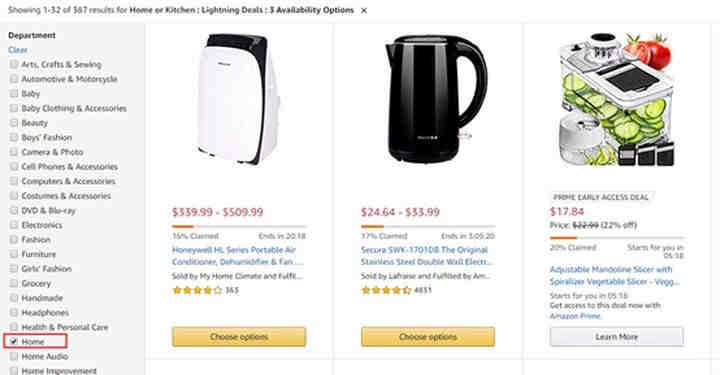Click the Secura kettle's star rating
This screenshot has width=720, height=375.
(x=386, y=290)
